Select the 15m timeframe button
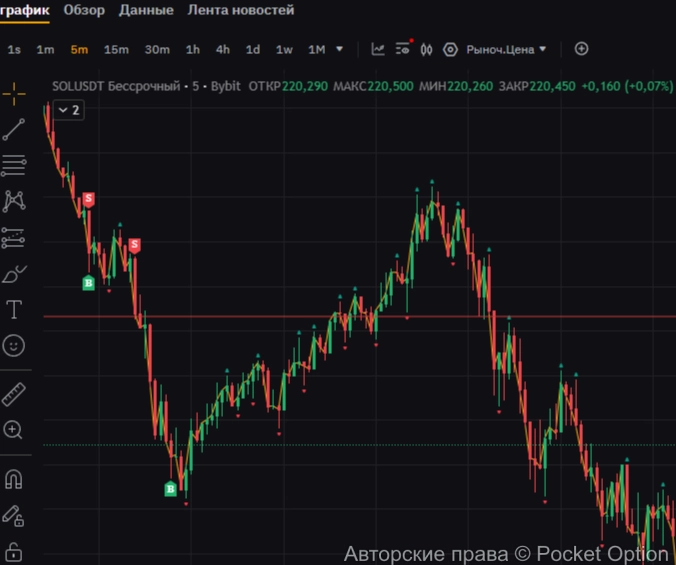The image size is (676, 565). click(116, 49)
